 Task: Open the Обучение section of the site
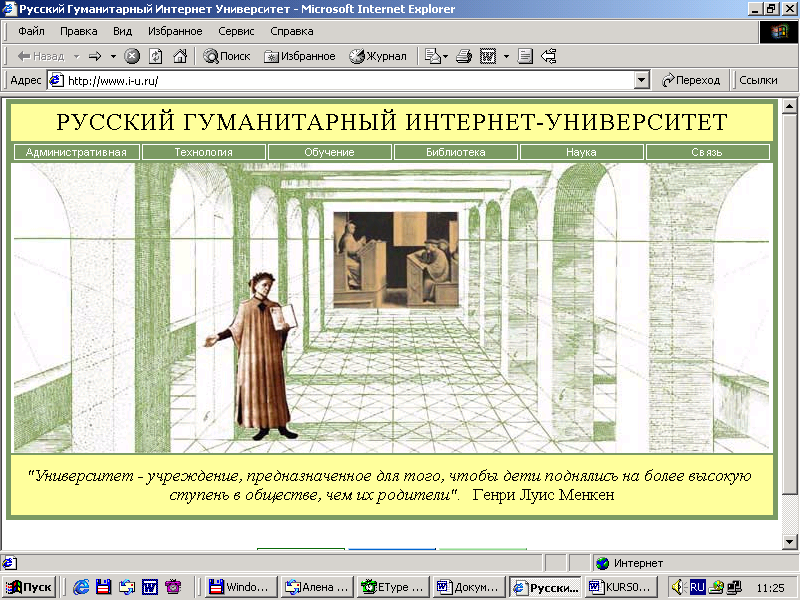coord(330,152)
